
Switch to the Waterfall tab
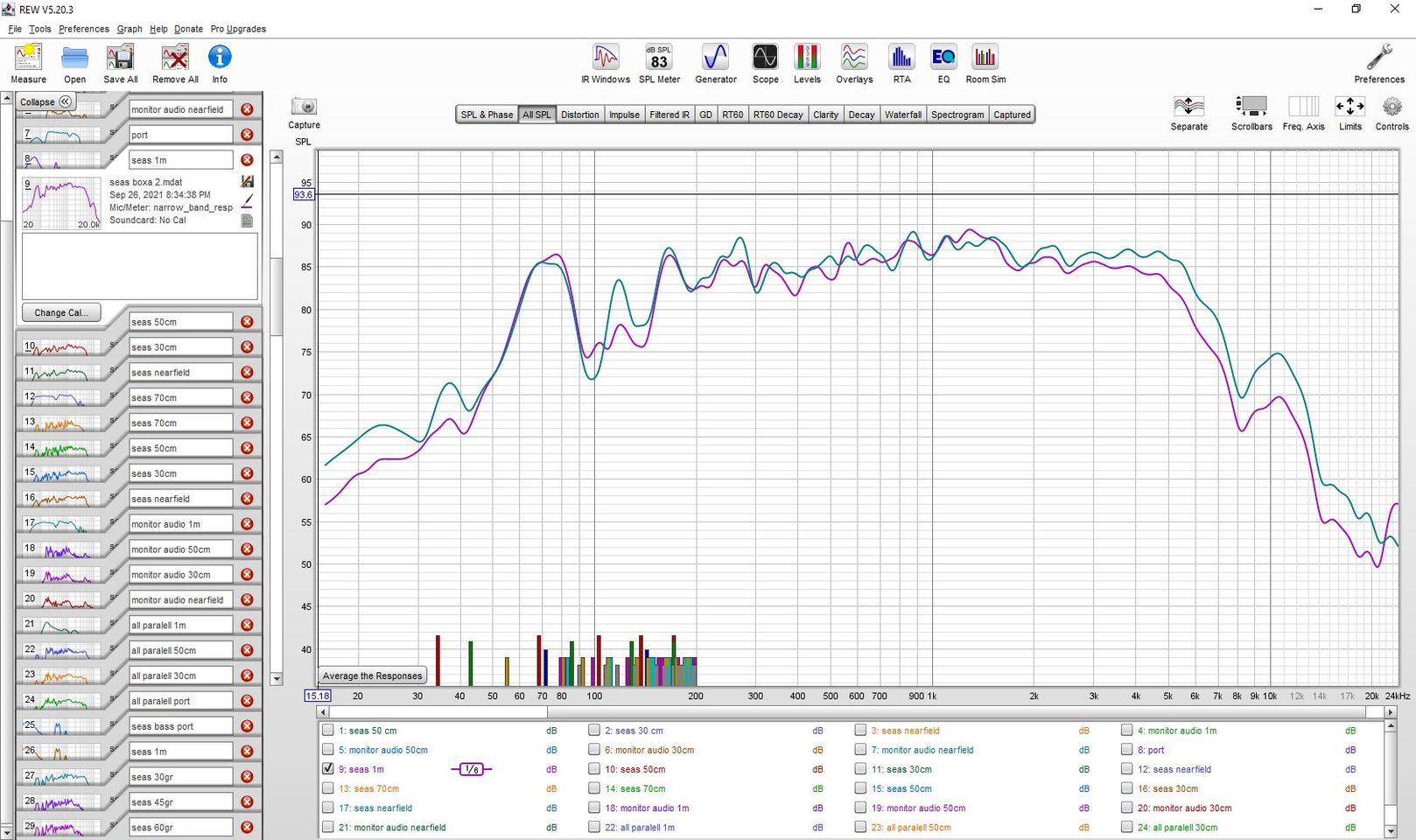(x=902, y=115)
